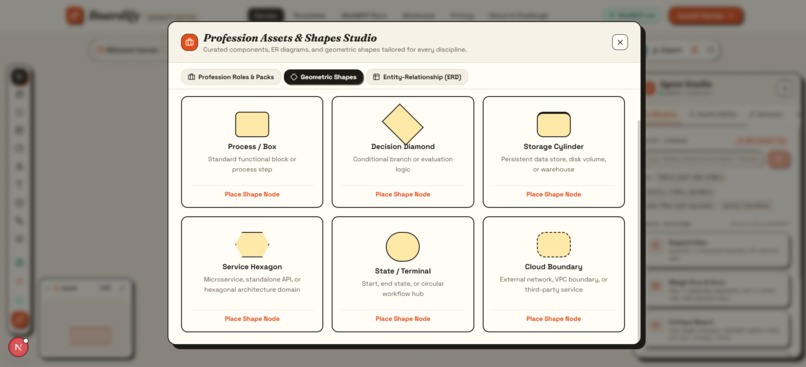This screenshot has width=806, height=367.
Task: Click "External network, VPC boundary" description text
Action: coord(554,285)
